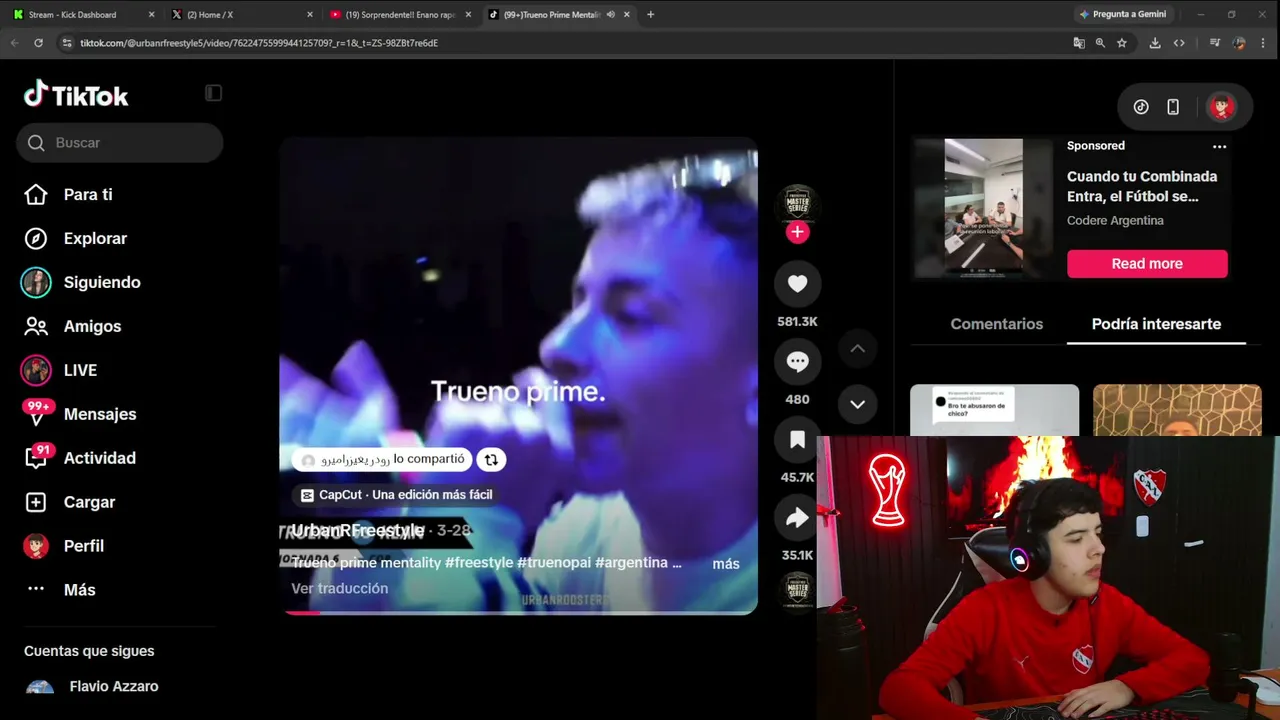Click the repost icon beside 'lo compartió'
The width and height of the screenshot is (1280, 720).
pos(491,460)
